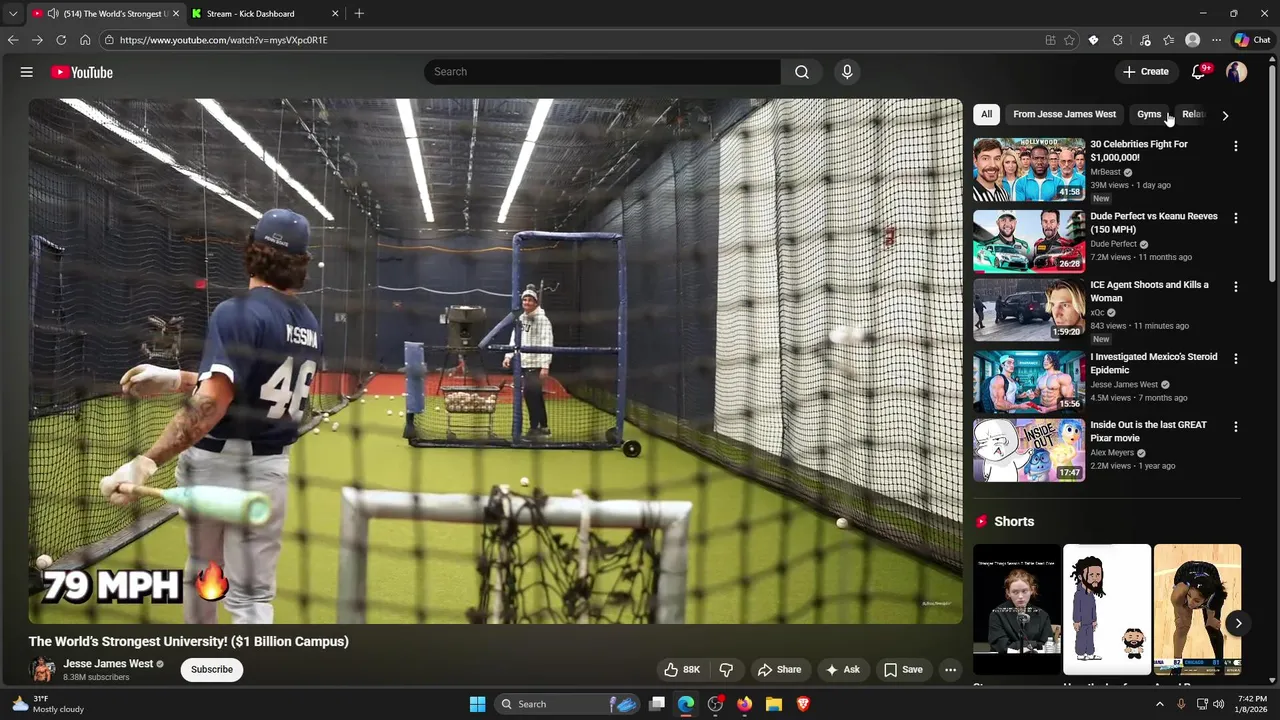1280x720 pixels.
Task: Start voice search with the microphone icon
Action: point(847,72)
